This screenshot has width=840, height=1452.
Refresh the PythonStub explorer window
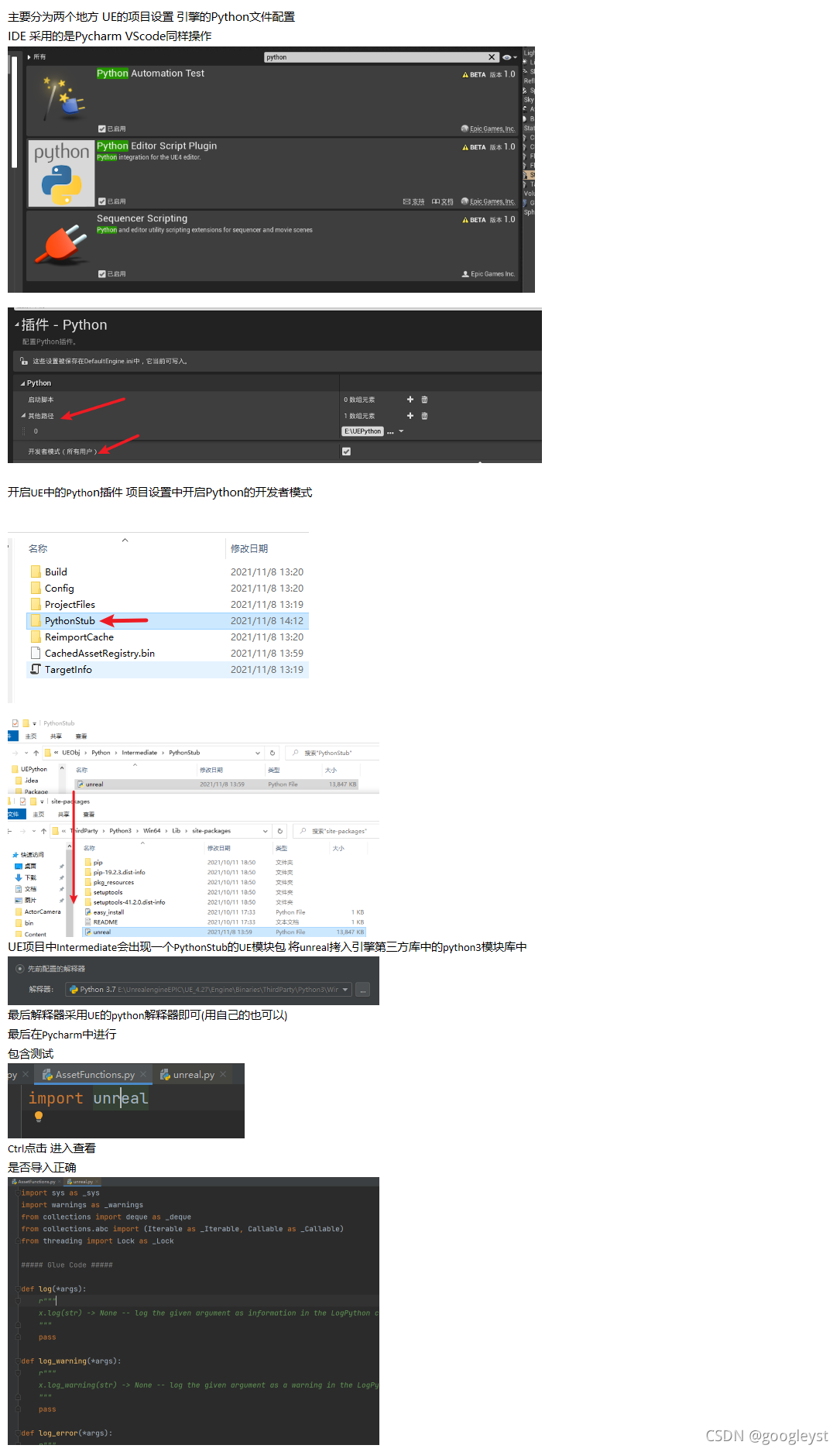click(272, 753)
